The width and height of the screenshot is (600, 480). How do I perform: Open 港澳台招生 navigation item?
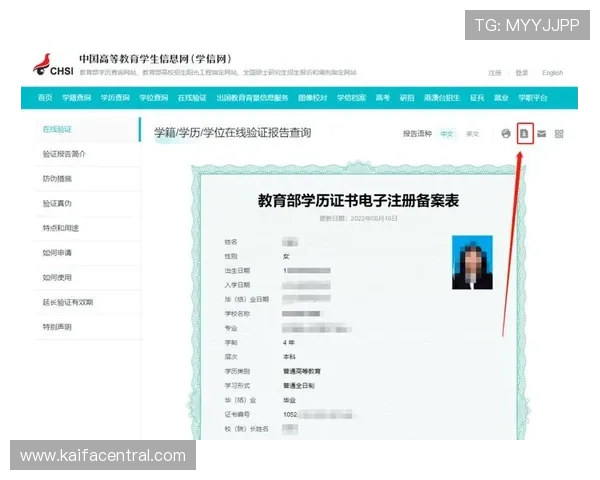tap(442, 98)
